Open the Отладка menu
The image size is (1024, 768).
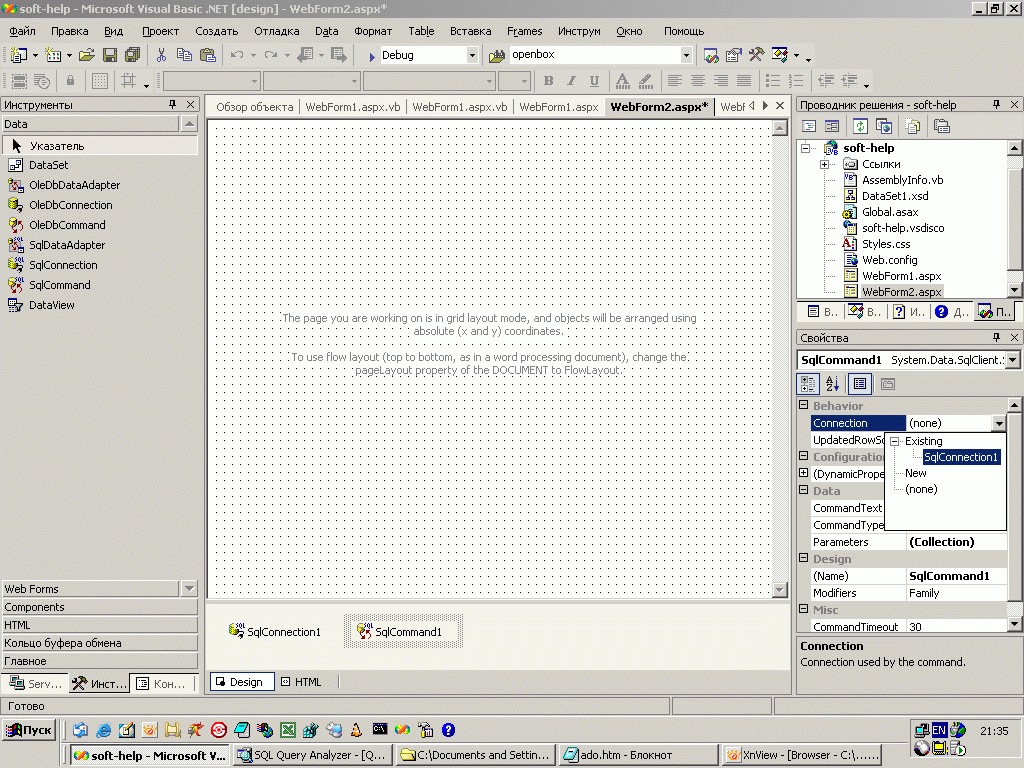click(276, 31)
